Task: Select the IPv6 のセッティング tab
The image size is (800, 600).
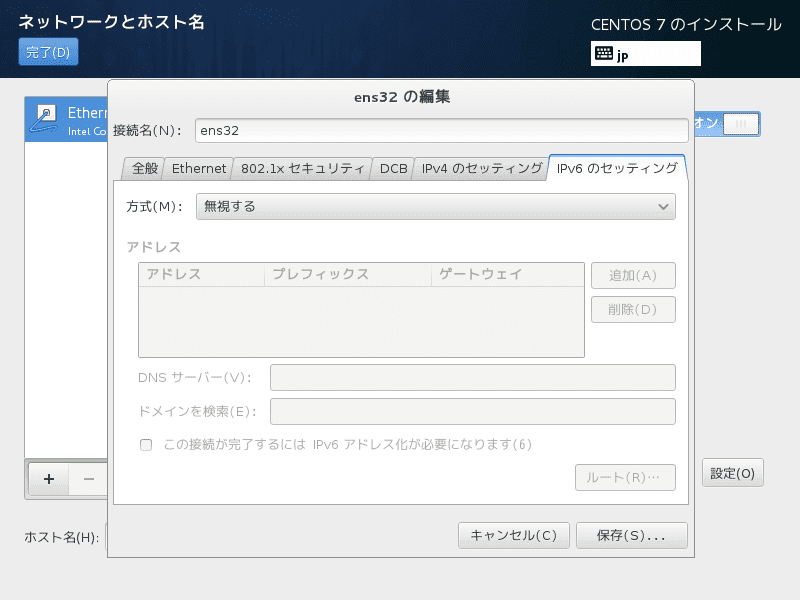Action: tap(616, 169)
